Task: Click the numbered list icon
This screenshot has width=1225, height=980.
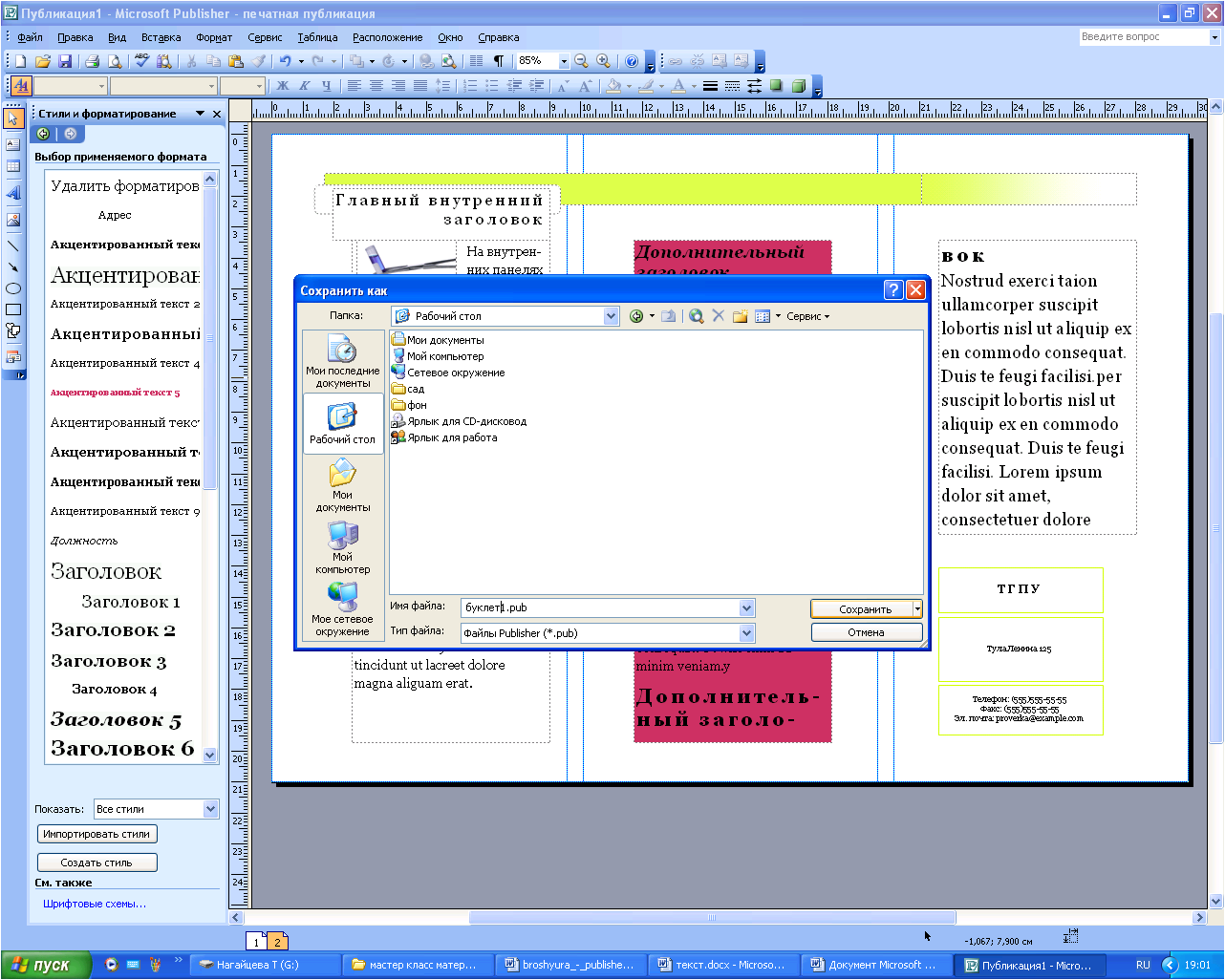Action: click(x=470, y=86)
